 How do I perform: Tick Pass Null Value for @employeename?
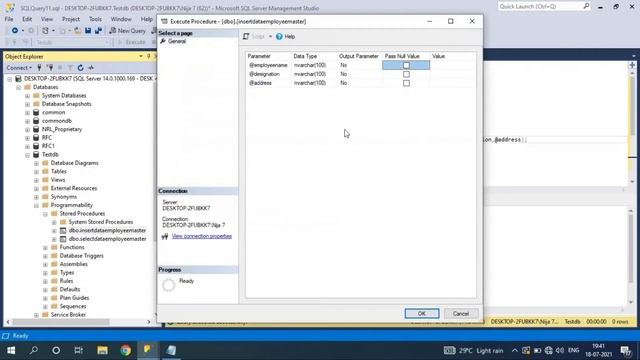406,65
